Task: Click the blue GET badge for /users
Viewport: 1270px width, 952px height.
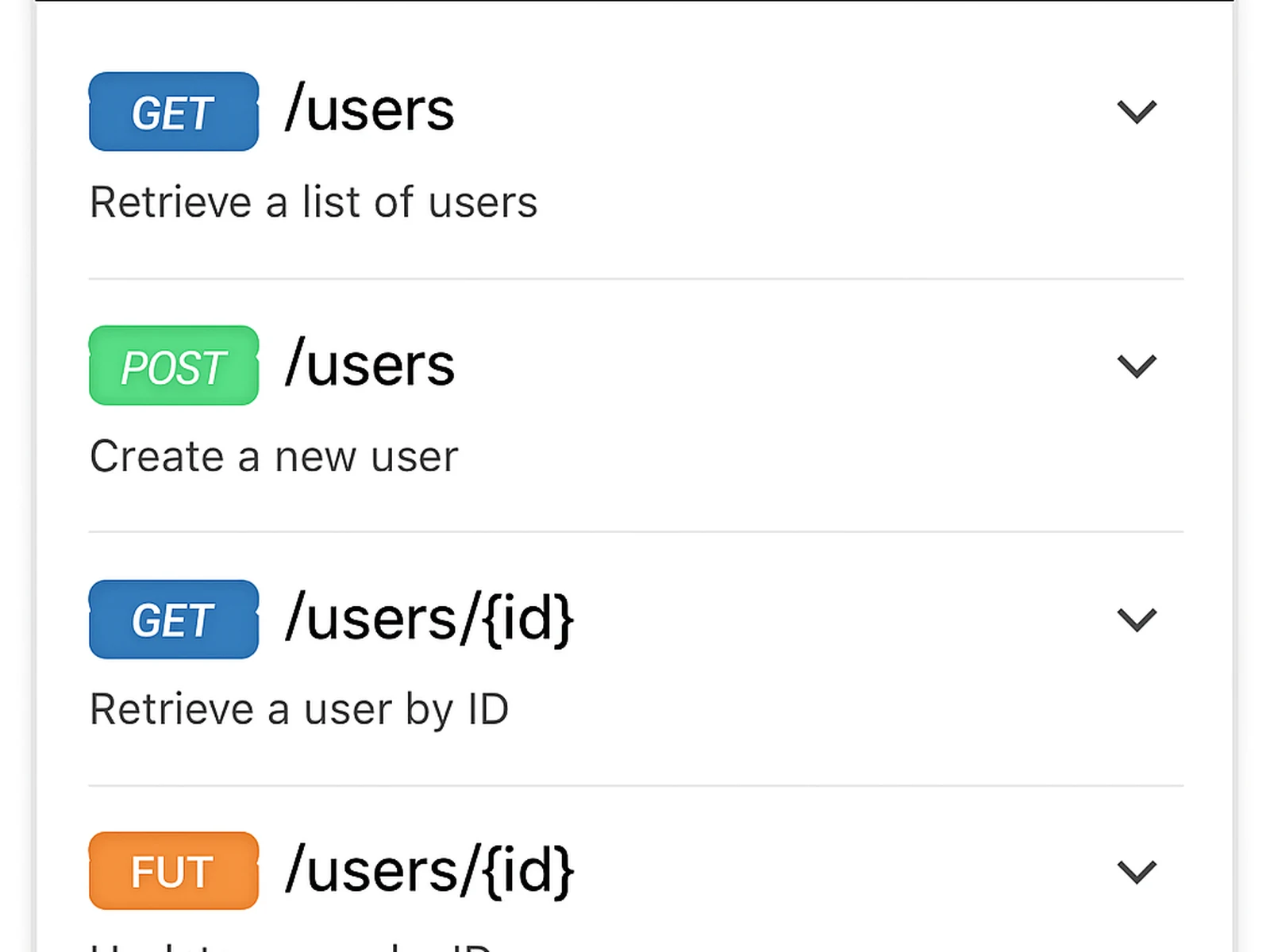Action: (173, 112)
